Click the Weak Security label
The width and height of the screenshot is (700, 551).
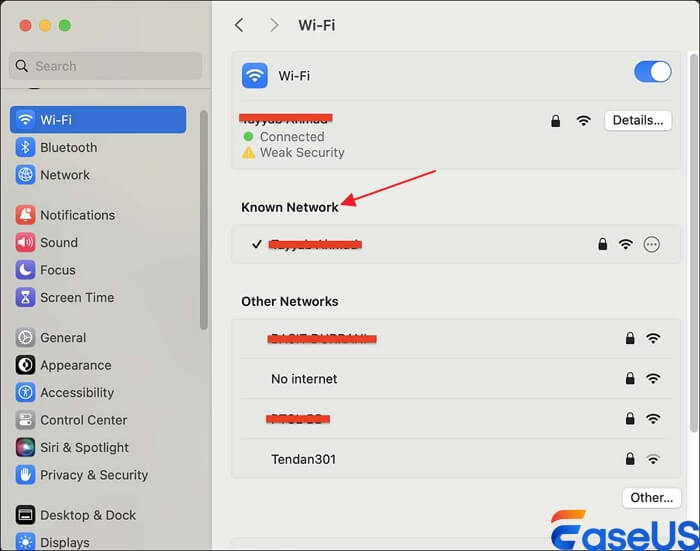click(302, 153)
